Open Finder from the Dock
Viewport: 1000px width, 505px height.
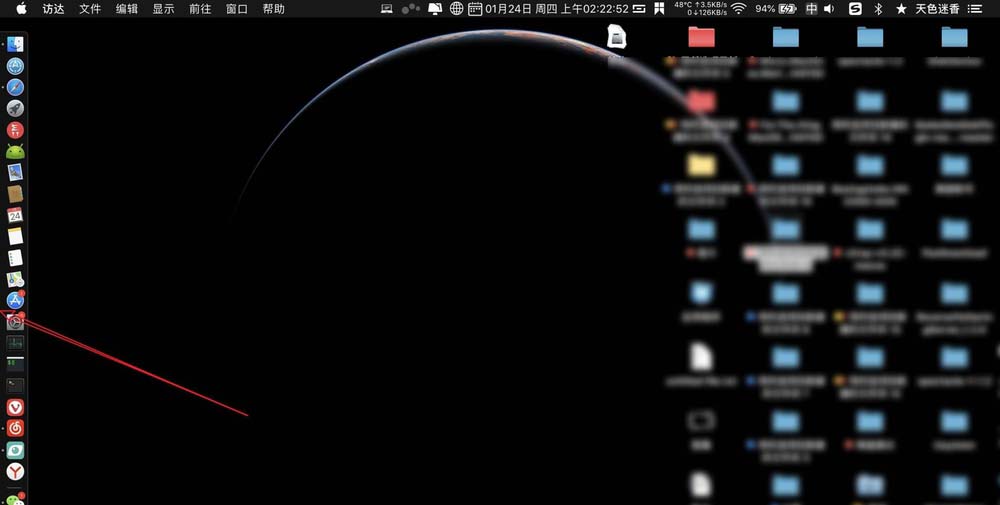point(15,44)
